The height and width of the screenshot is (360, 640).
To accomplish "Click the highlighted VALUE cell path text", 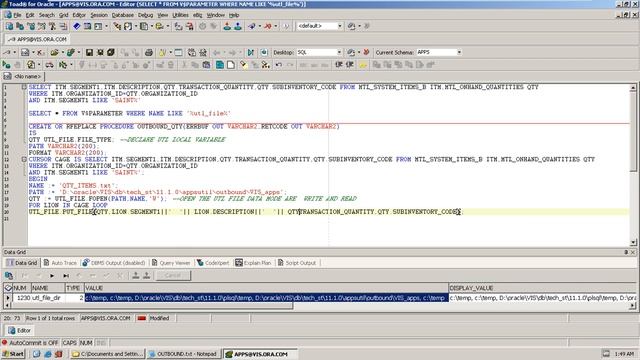I will click(x=266, y=298).
